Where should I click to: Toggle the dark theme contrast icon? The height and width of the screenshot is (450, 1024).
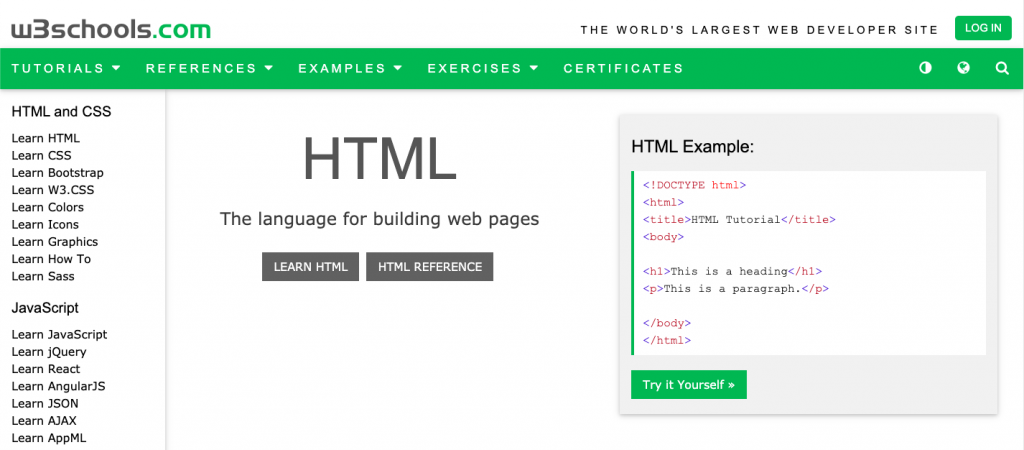(x=925, y=68)
